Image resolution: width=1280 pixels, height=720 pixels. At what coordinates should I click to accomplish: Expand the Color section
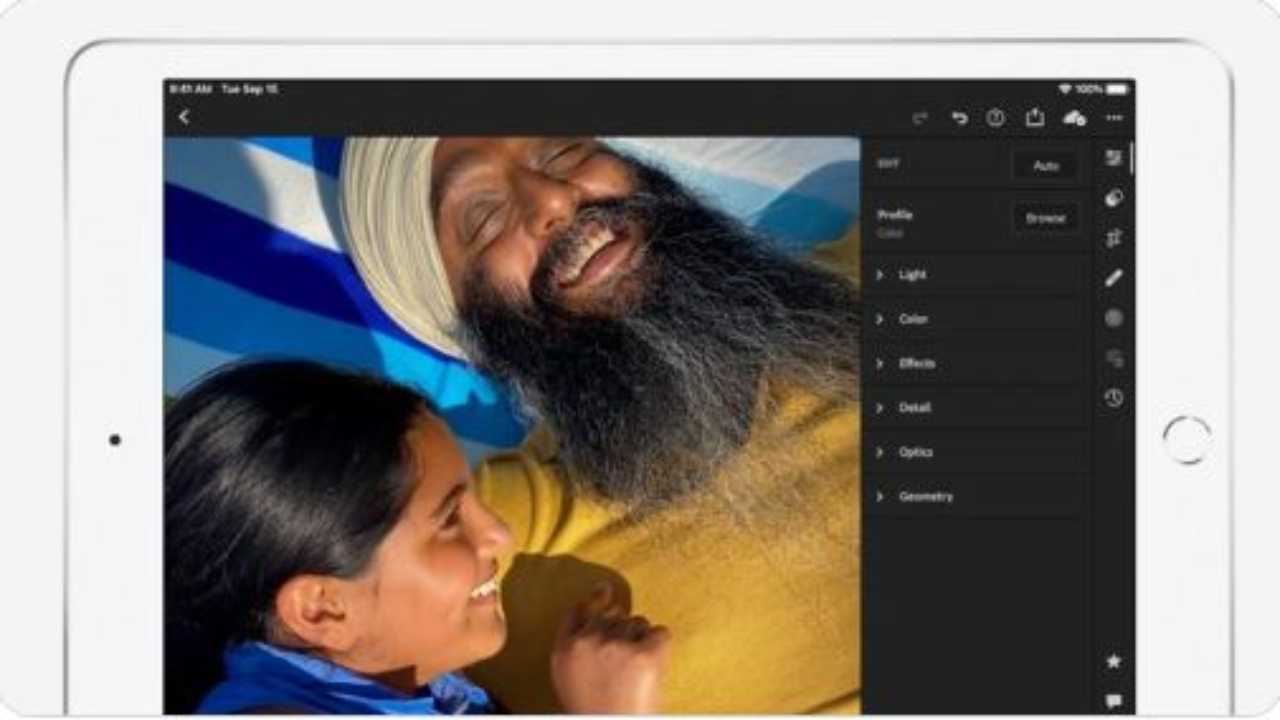click(x=976, y=319)
